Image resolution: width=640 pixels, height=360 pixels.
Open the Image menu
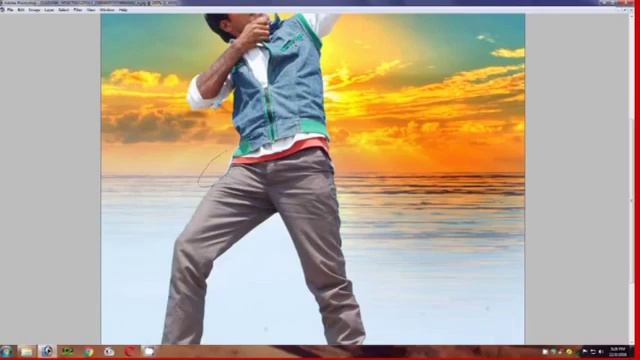click(x=34, y=10)
